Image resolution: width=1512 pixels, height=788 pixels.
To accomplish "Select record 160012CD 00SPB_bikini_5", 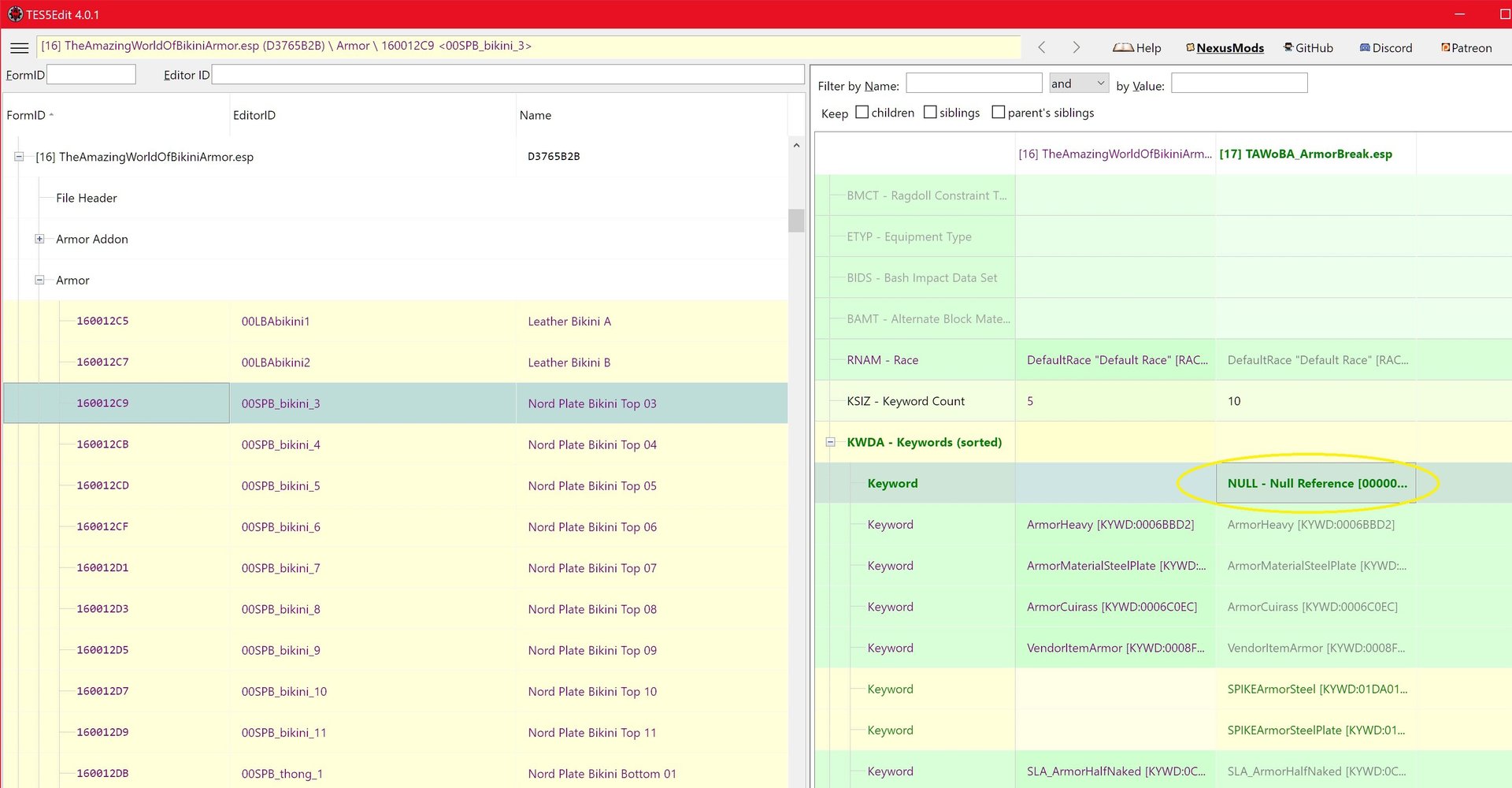I will tap(395, 485).
